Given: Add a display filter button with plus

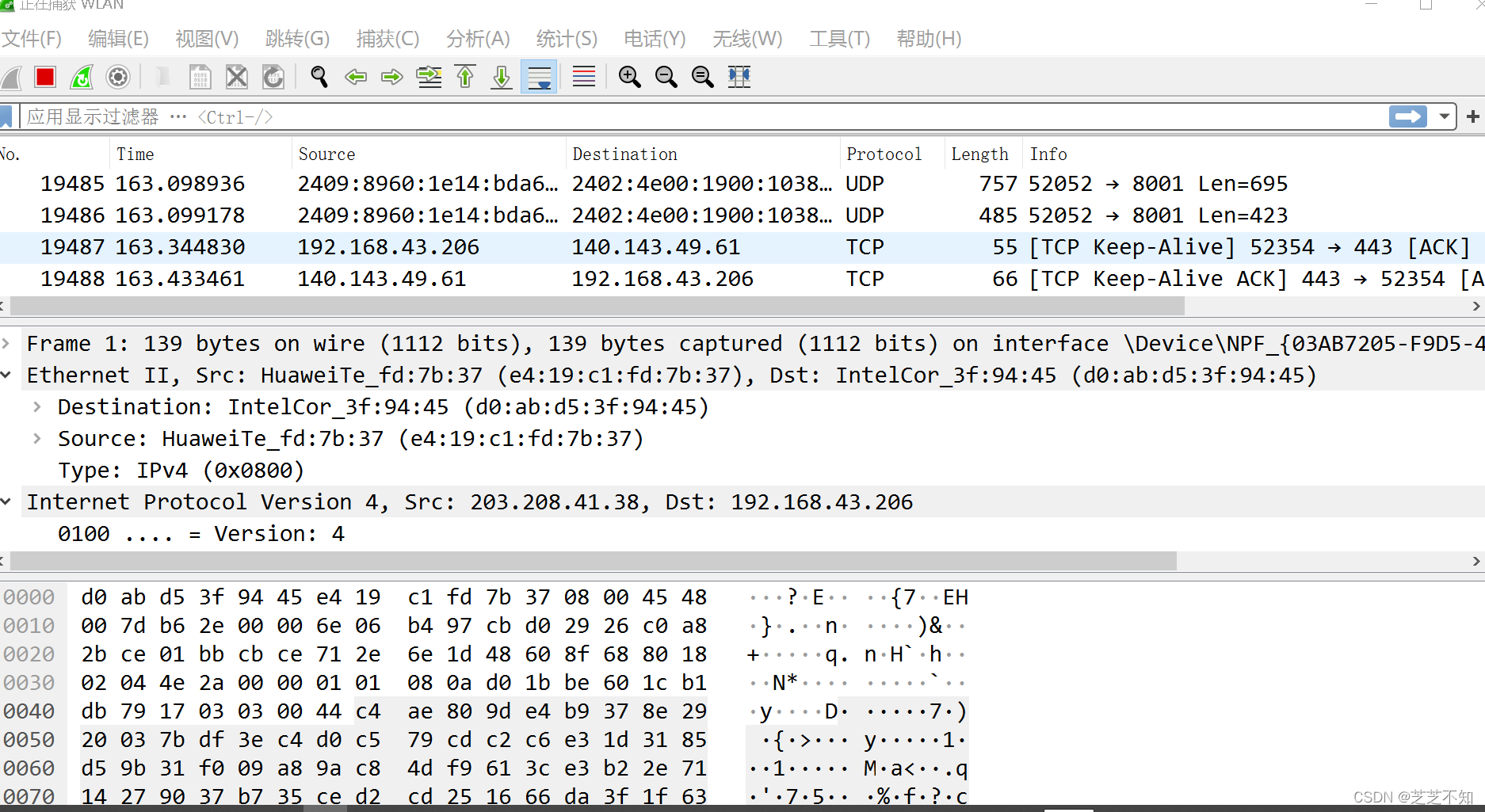Looking at the screenshot, I should (1473, 116).
